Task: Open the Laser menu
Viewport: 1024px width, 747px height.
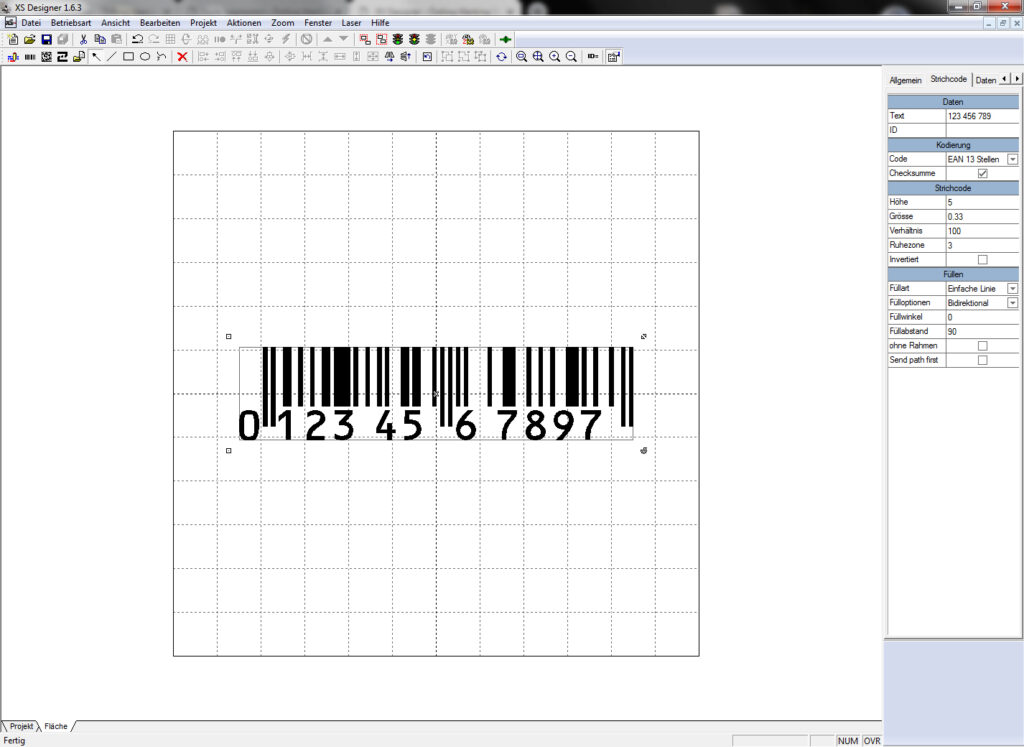Action: [351, 22]
